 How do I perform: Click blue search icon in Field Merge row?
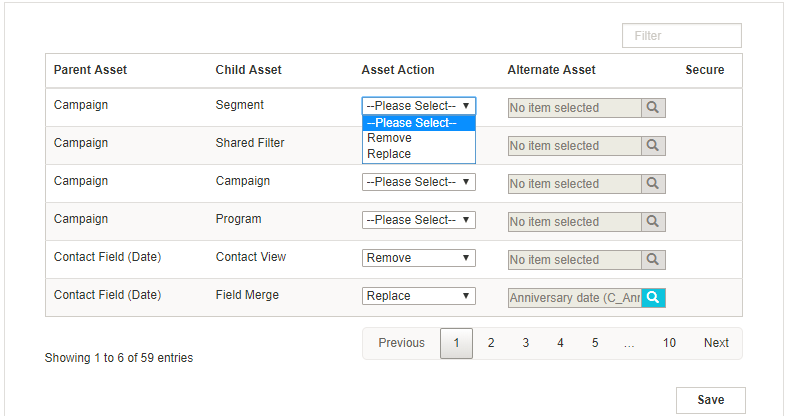click(x=653, y=298)
